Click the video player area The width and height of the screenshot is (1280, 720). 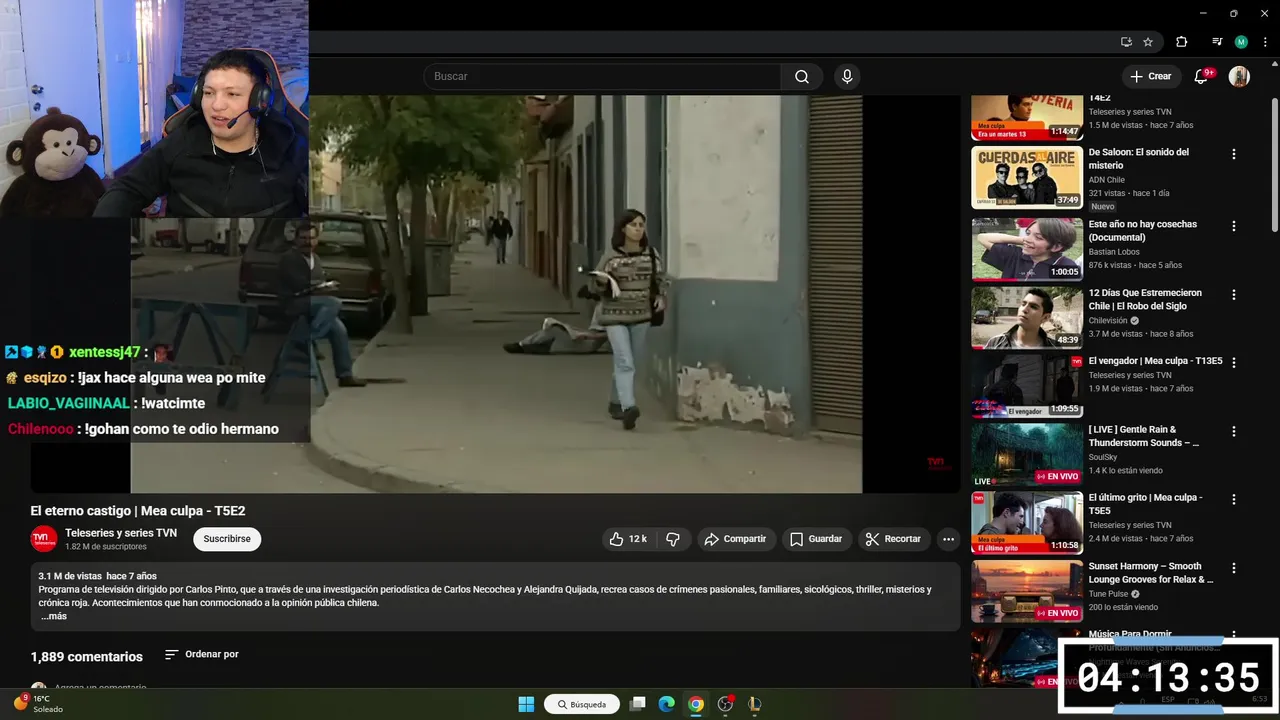click(x=496, y=293)
